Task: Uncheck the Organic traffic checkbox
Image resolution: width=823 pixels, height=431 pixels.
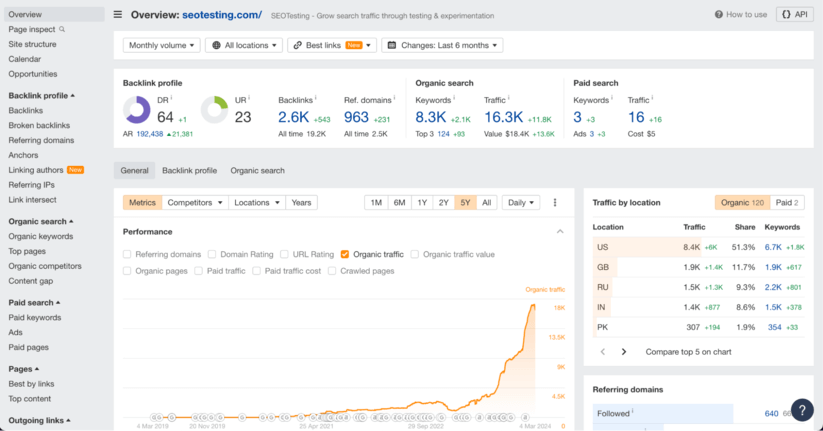Action: coord(345,254)
